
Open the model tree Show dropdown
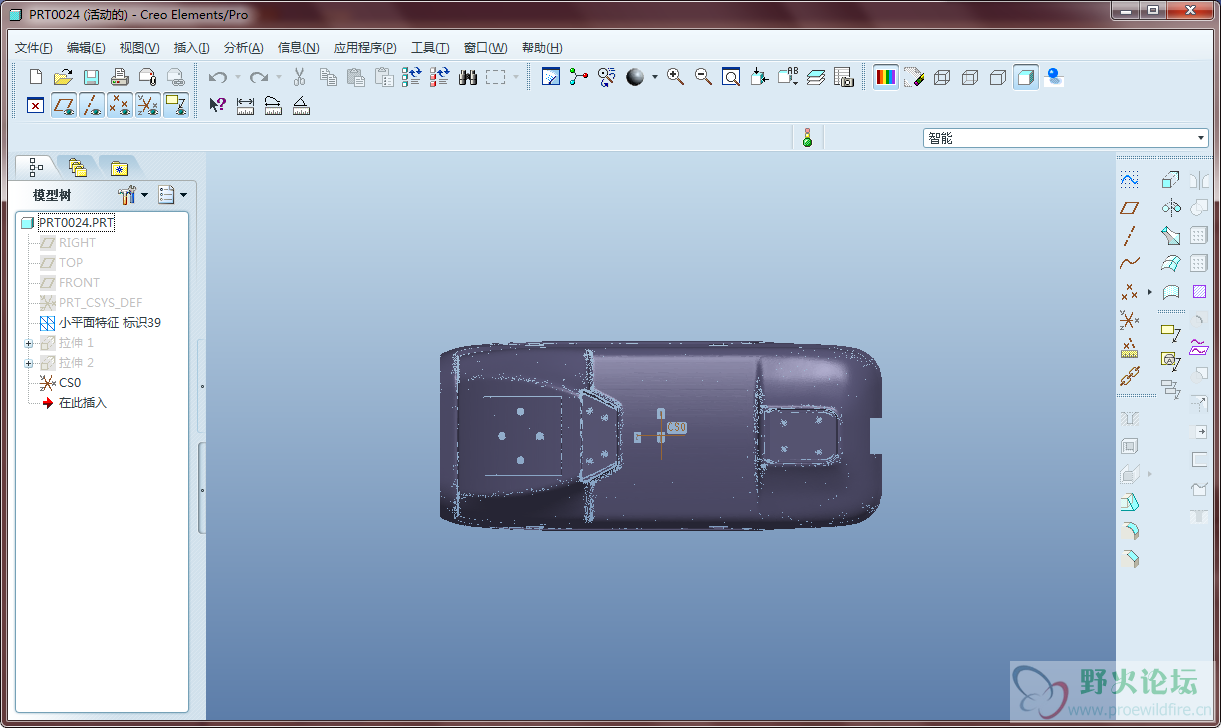173,195
